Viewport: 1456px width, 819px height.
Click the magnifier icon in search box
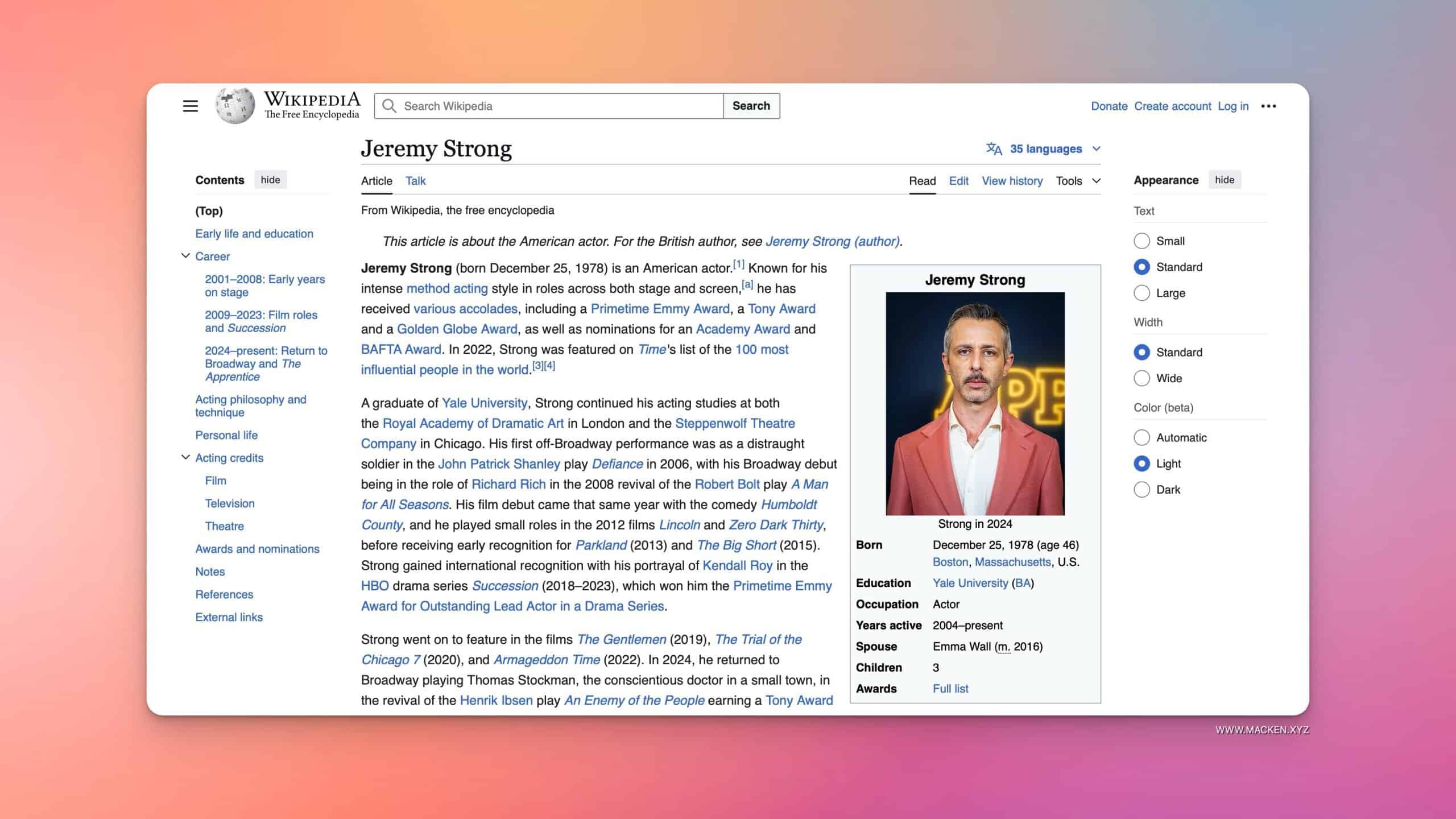click(389, 106)
